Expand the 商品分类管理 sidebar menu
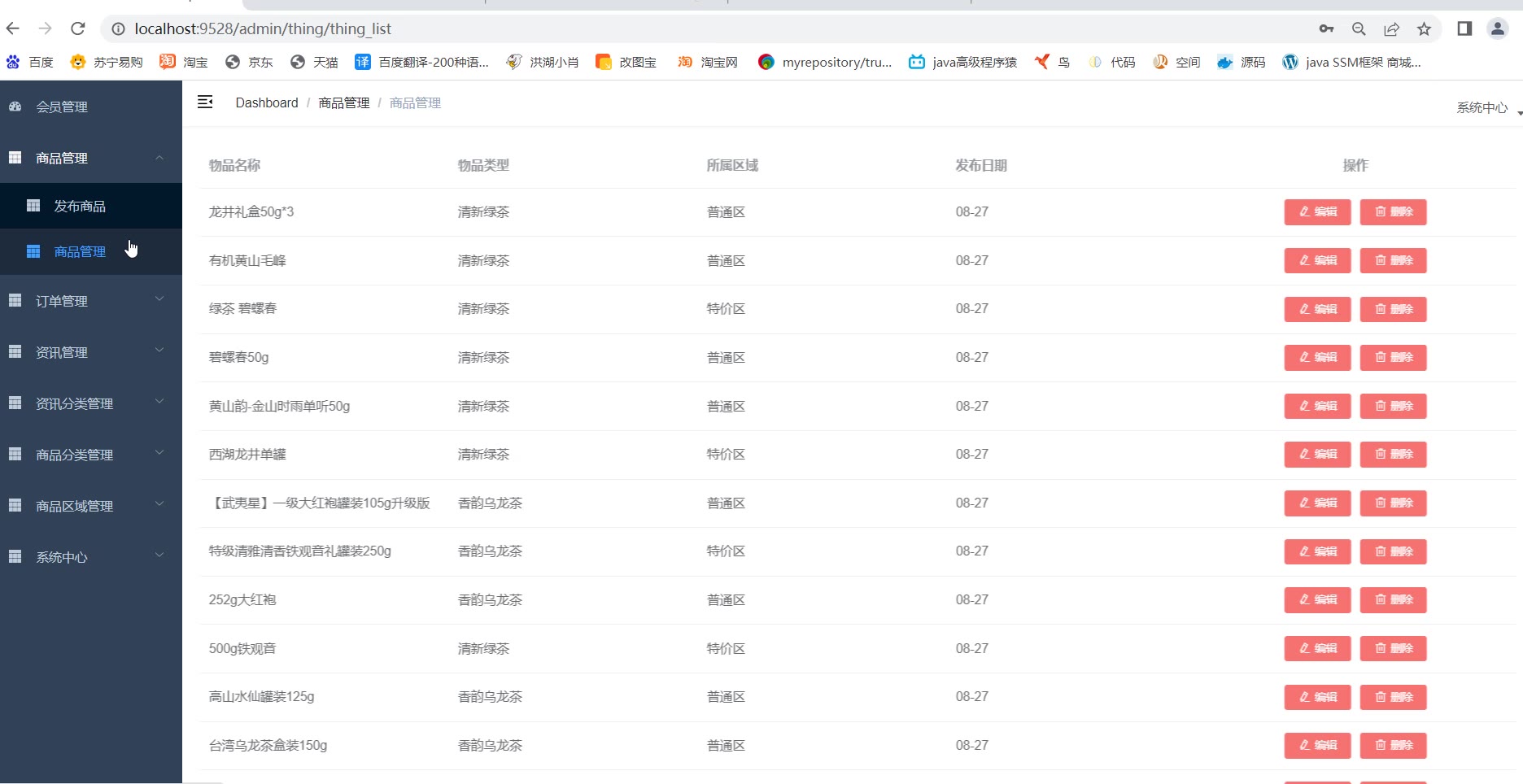 (x=91, y=455)
